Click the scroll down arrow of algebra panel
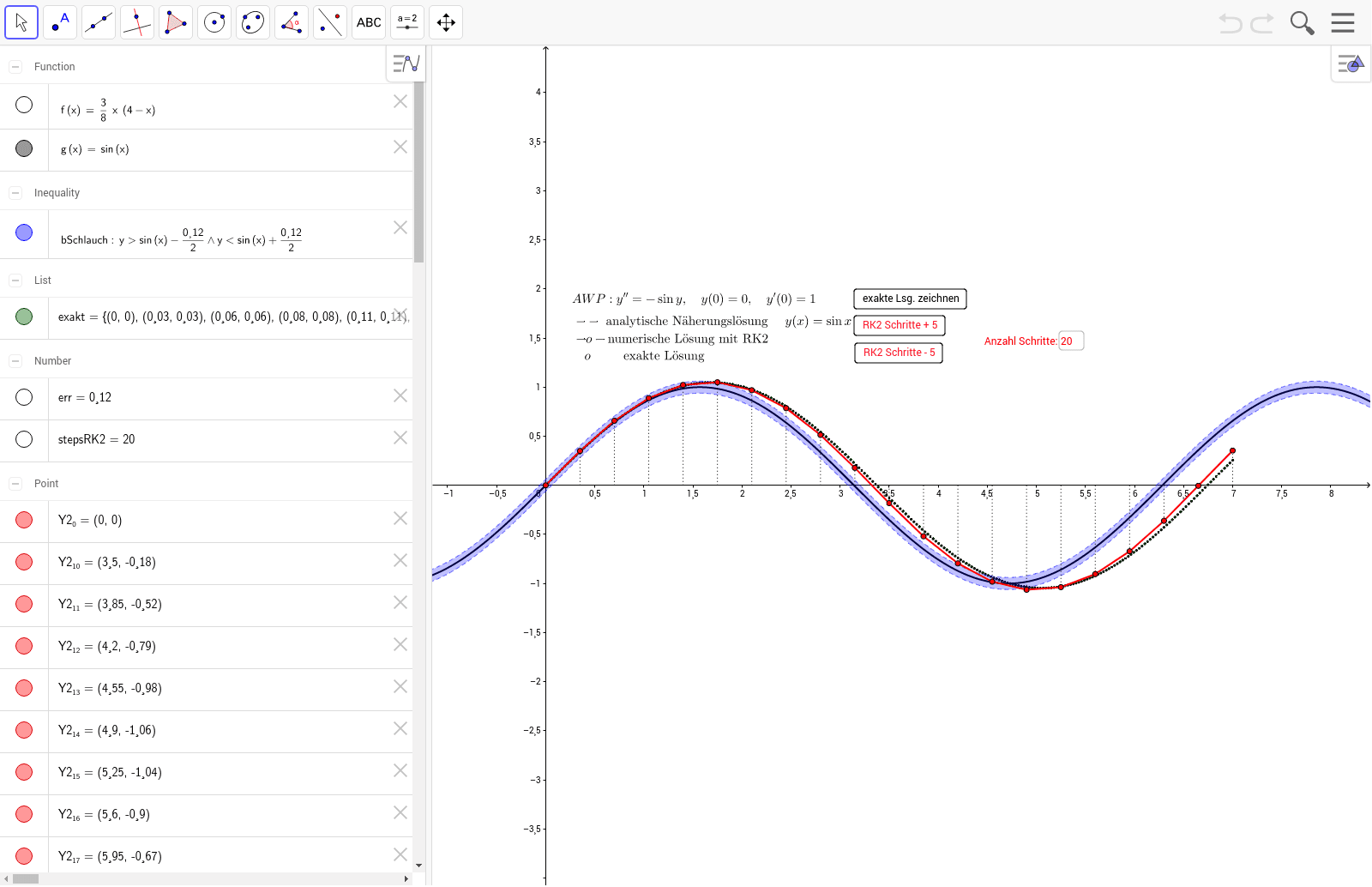The height and width of the screenshot is (887, 1372). (419, 866)
